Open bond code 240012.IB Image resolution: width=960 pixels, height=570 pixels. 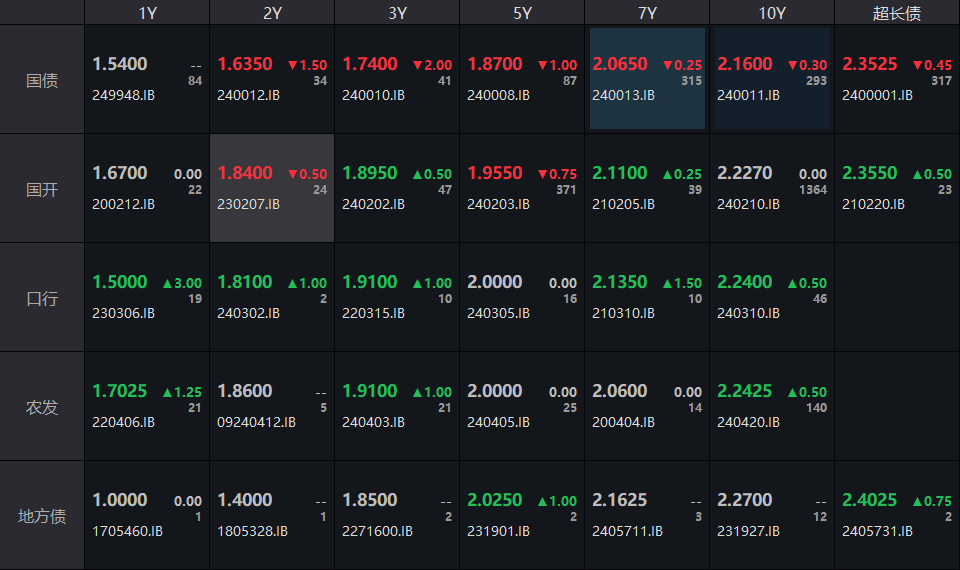click(248, 96)
